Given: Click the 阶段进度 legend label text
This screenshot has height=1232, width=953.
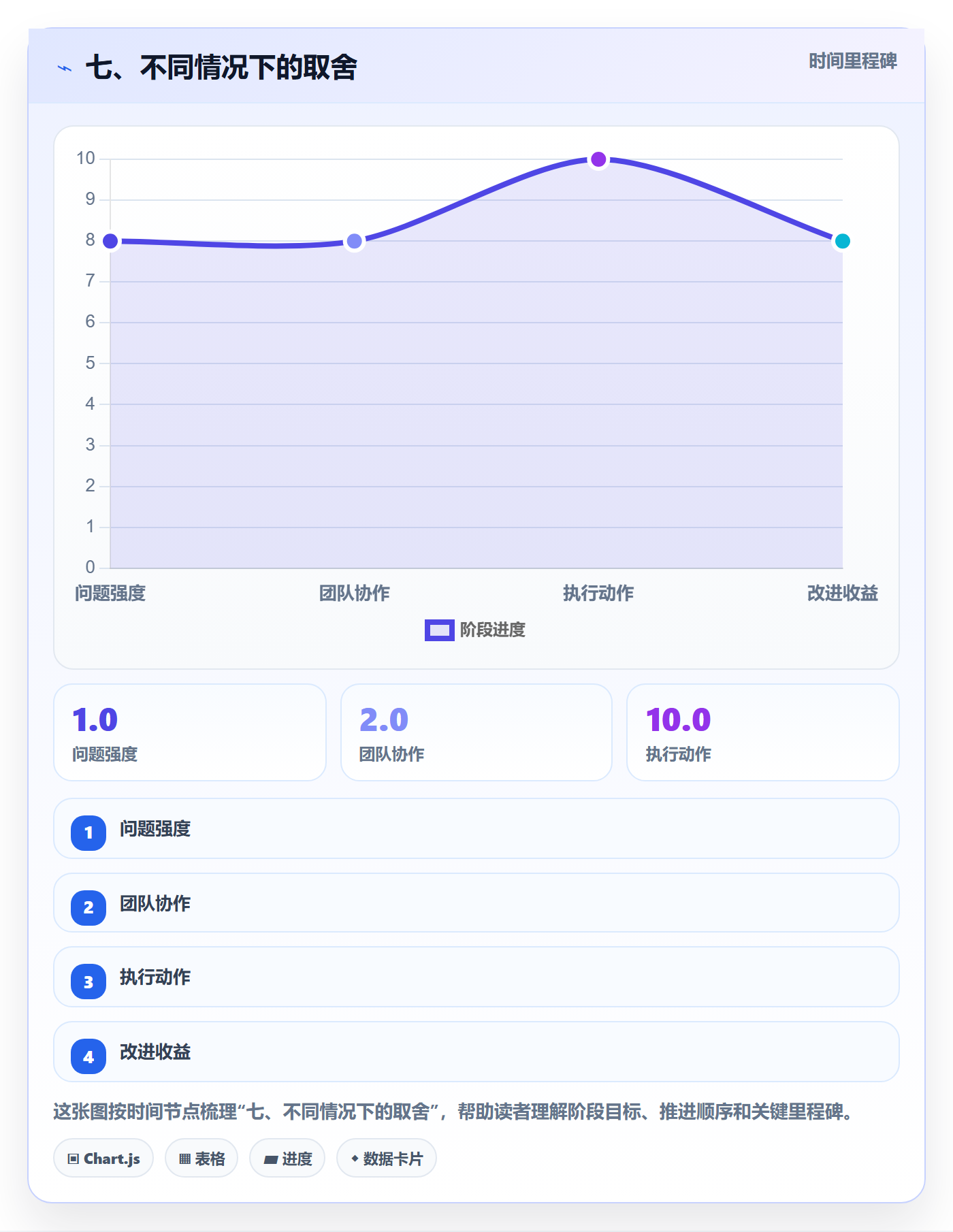Looking at the screenshot, I should pos(493,630).
